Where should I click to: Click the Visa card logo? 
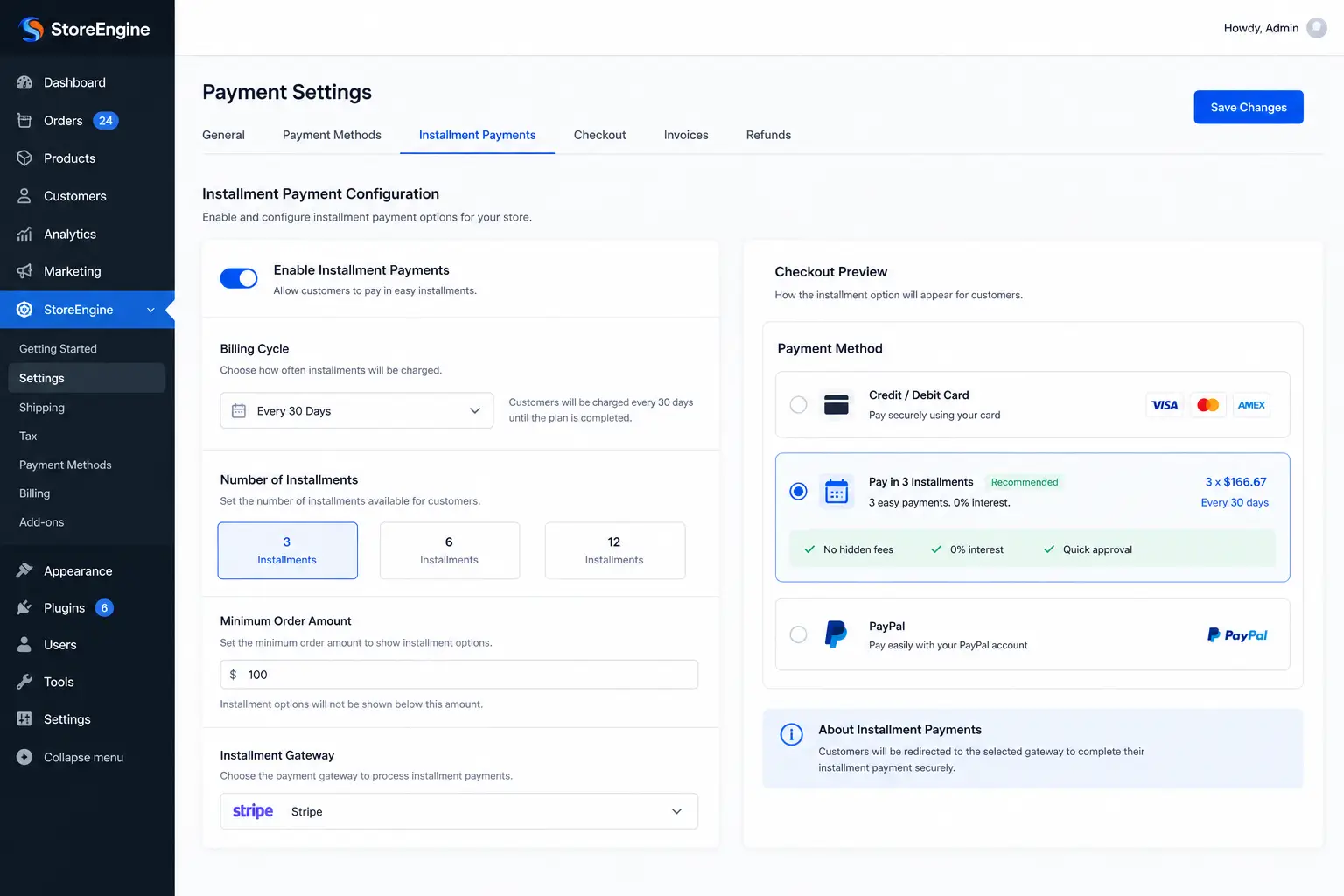[1165, 405]
